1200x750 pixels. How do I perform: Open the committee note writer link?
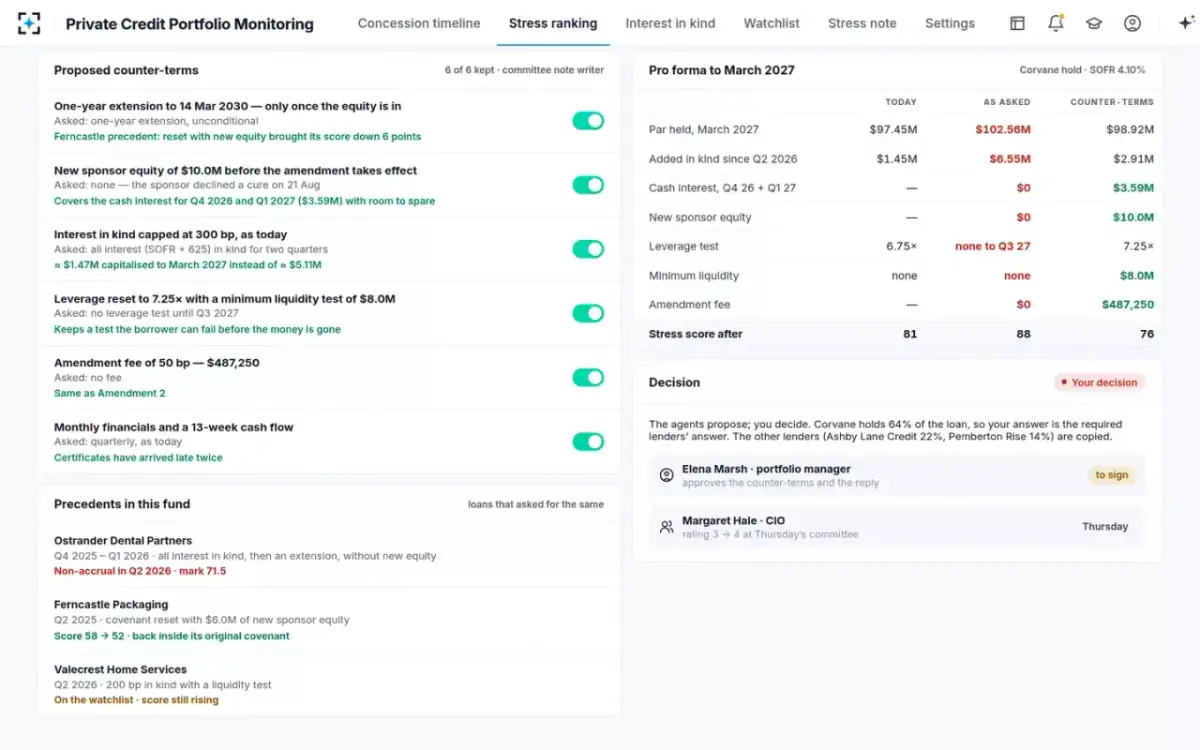pyautogui.click(x=553, y=70)
